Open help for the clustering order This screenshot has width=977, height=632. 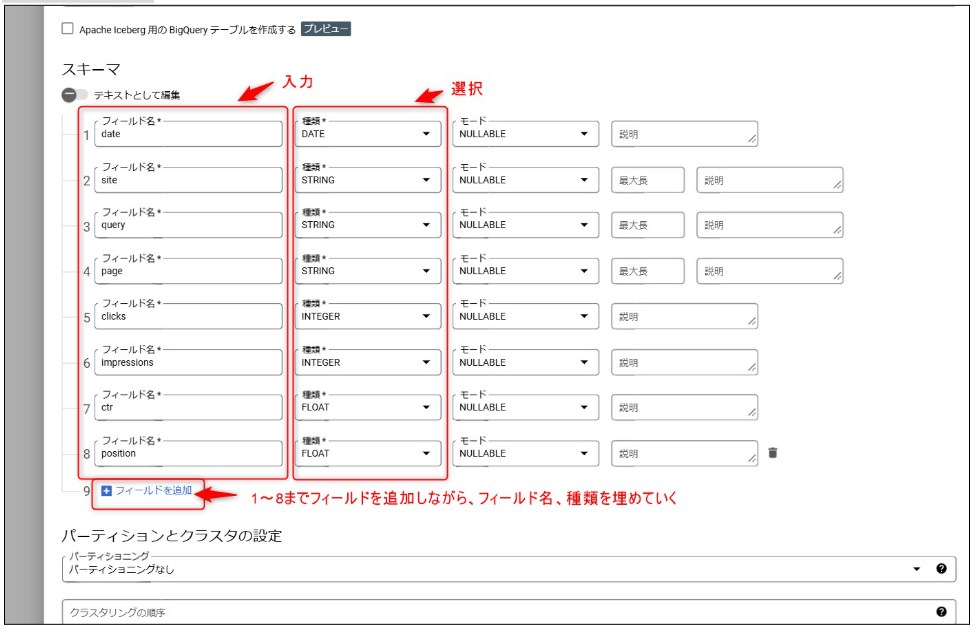941,612
